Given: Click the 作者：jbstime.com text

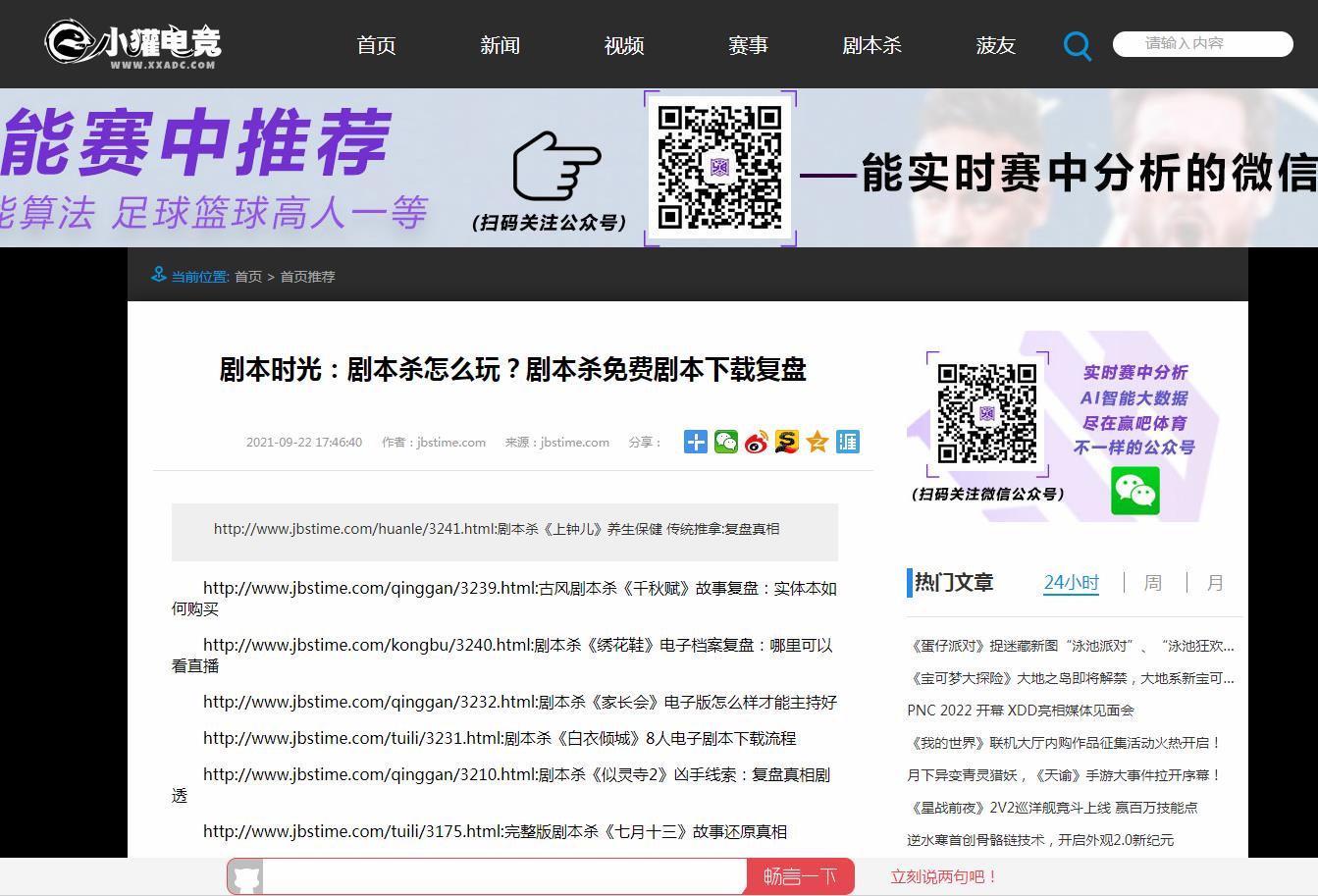Looking at the screenshot, I should [434, 443].
